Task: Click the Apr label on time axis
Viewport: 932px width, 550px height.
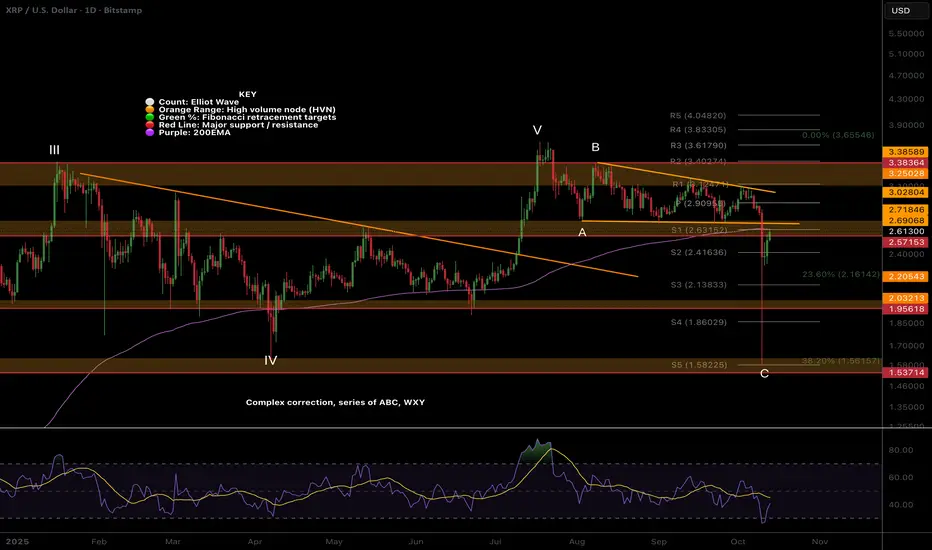Action: [x=254, y=542]
